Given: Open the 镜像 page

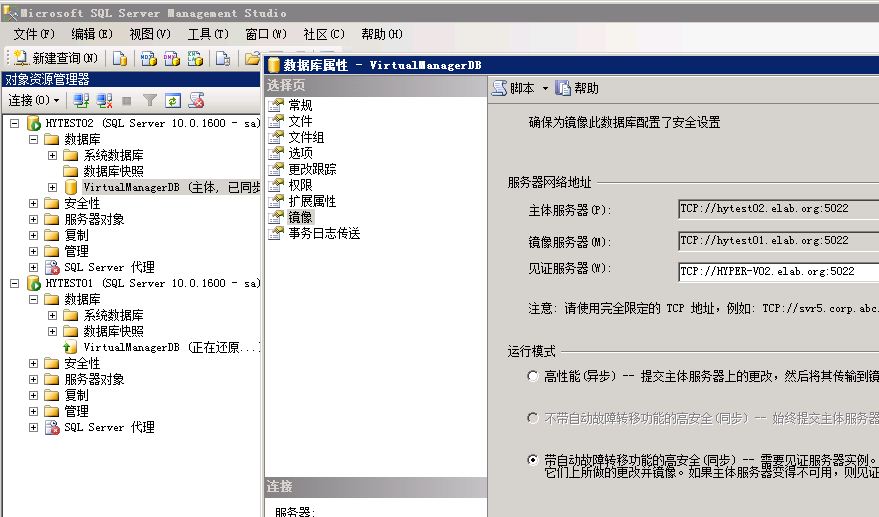Looking at the screenshot, I should click(x=300, y=217).
